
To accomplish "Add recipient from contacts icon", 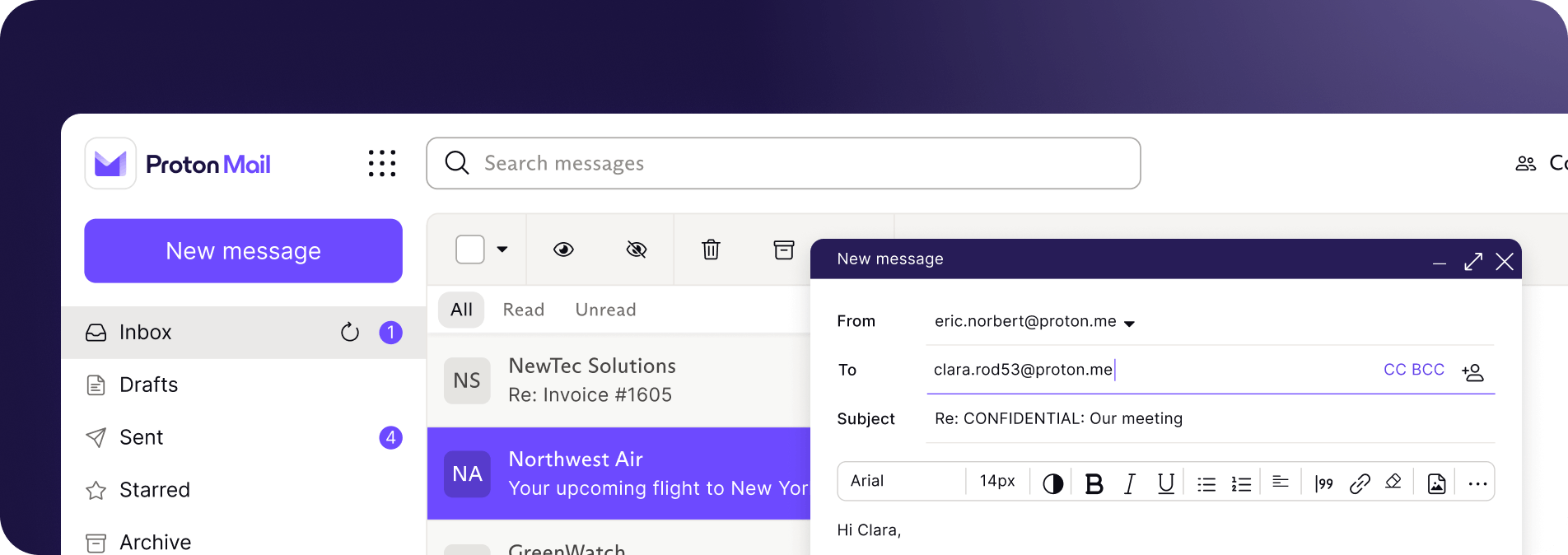I will pos(1473,372).
